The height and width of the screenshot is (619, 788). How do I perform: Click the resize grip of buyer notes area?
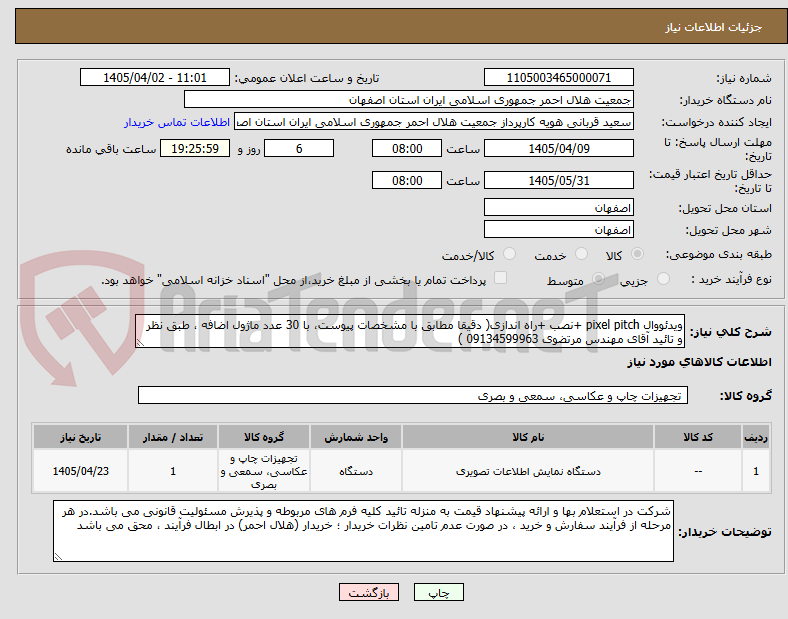coord(58,557)
